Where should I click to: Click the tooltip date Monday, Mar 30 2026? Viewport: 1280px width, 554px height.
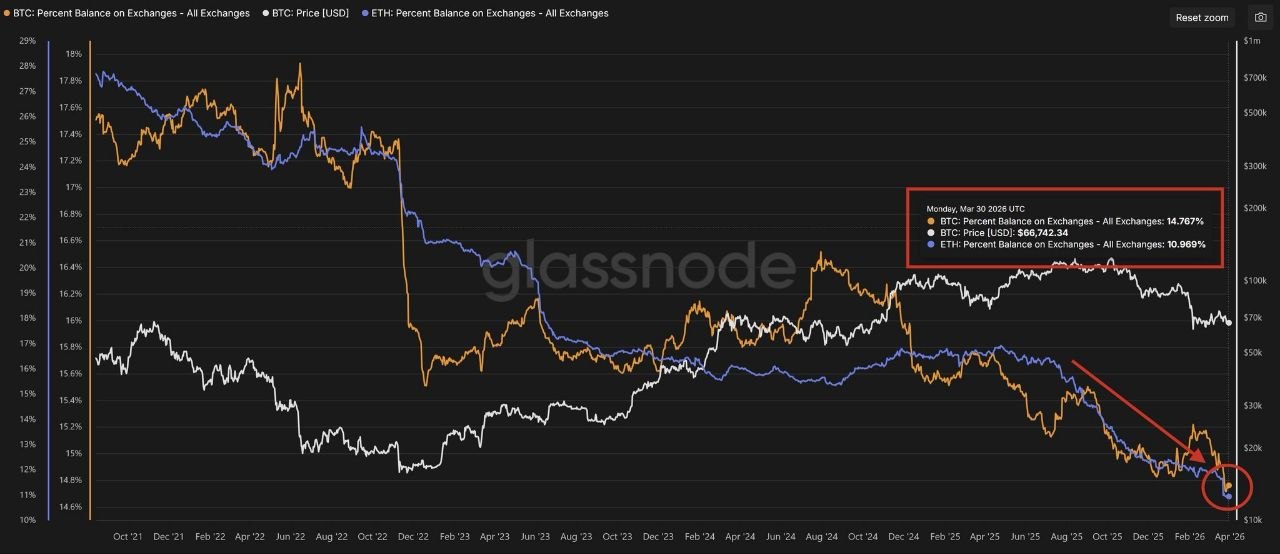pyautogui.click(x=973, y=209)
